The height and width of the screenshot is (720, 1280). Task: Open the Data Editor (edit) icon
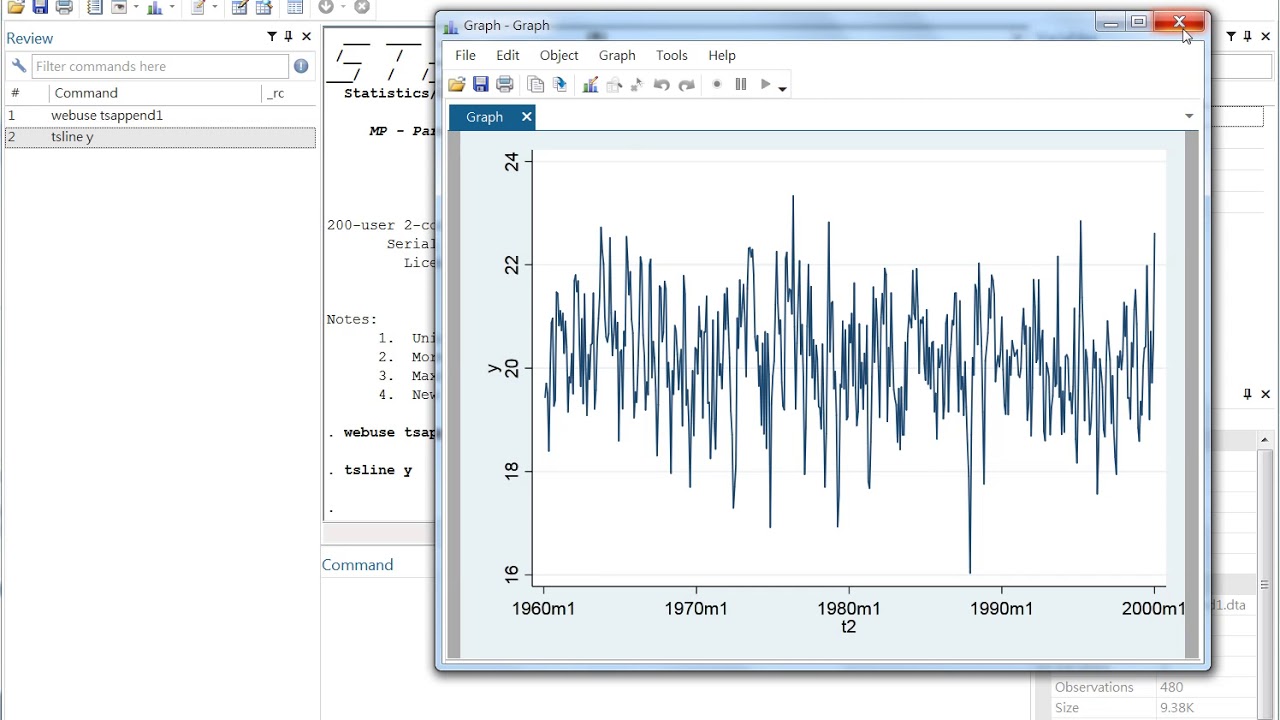(240, 7)
